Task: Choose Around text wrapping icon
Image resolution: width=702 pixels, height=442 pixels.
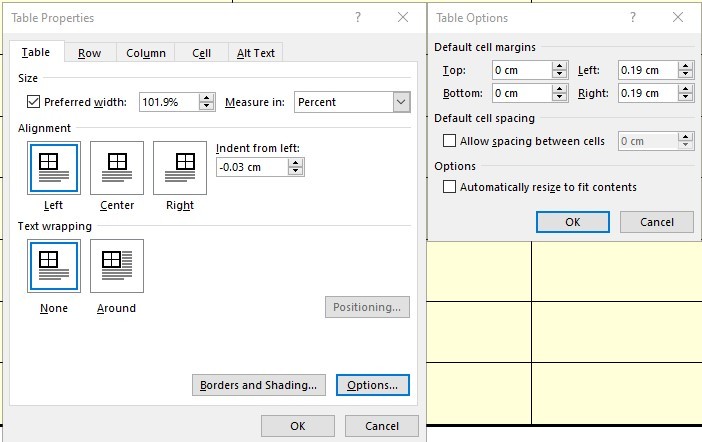Action: tap(117, 266)
